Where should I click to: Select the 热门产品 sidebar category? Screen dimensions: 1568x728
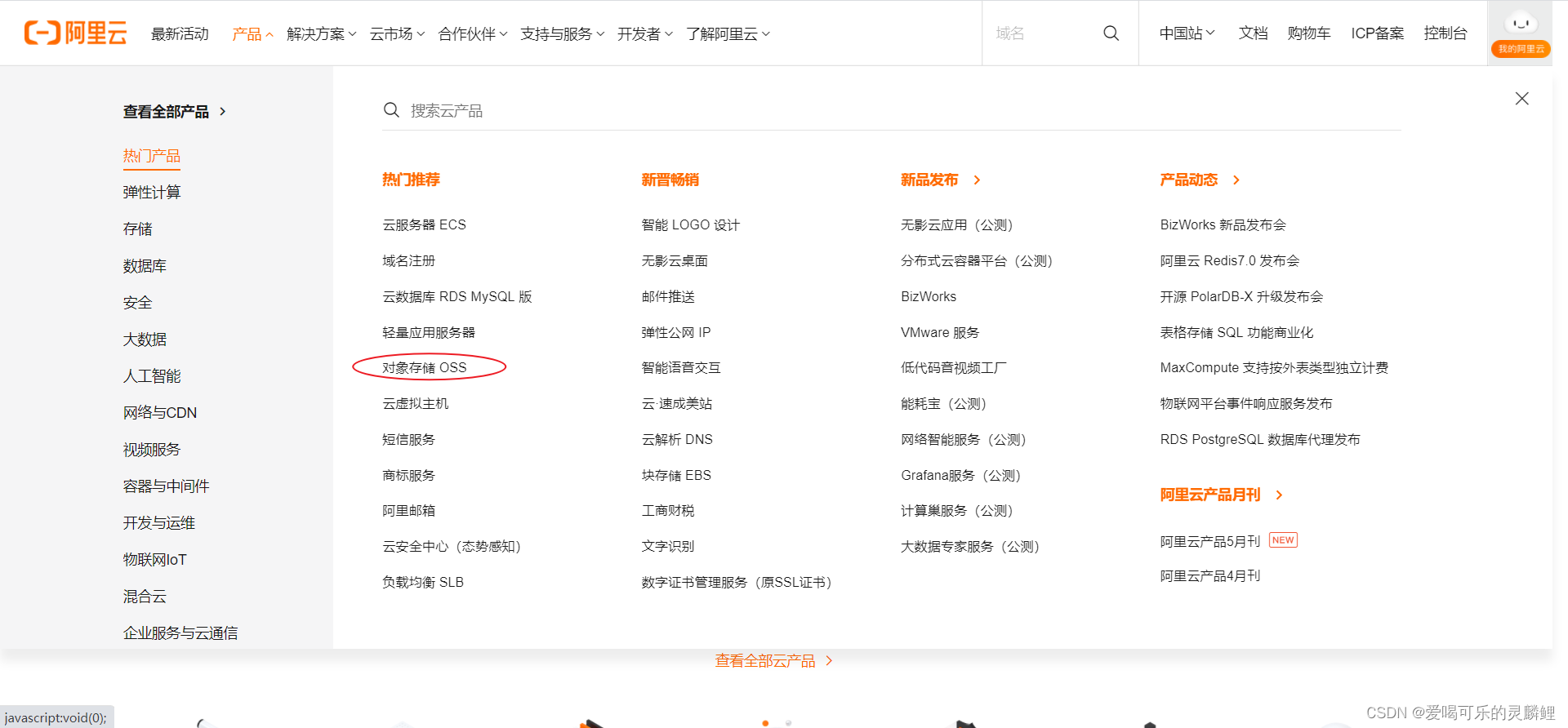point(152,156)
